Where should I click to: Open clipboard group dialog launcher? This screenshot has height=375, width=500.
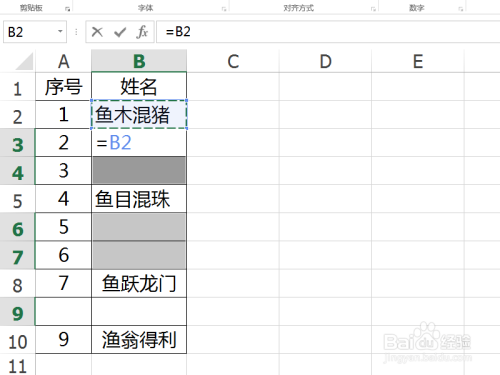click(x=67, y=9)
